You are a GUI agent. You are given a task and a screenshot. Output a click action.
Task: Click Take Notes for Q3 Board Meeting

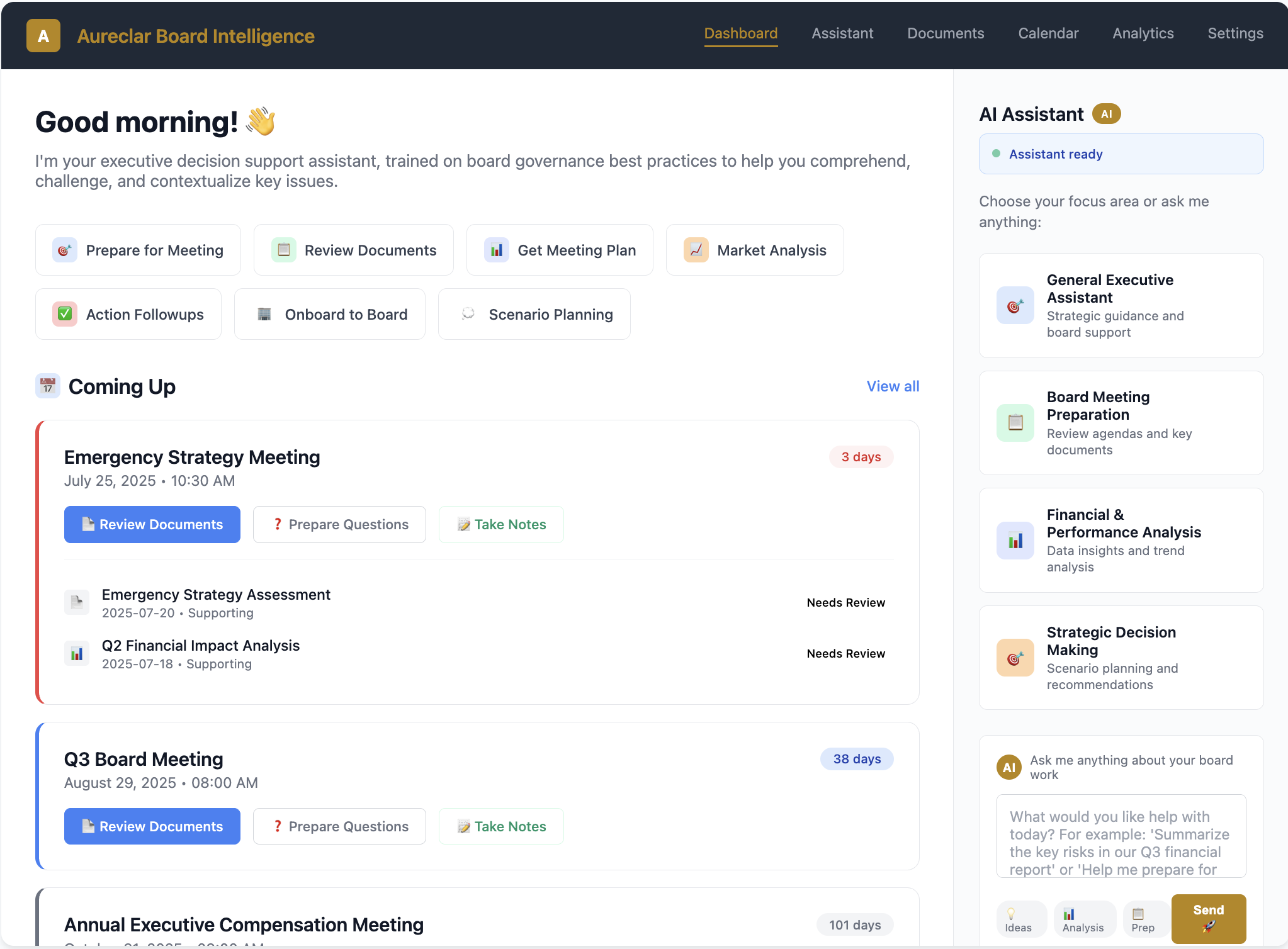point(500,826)
